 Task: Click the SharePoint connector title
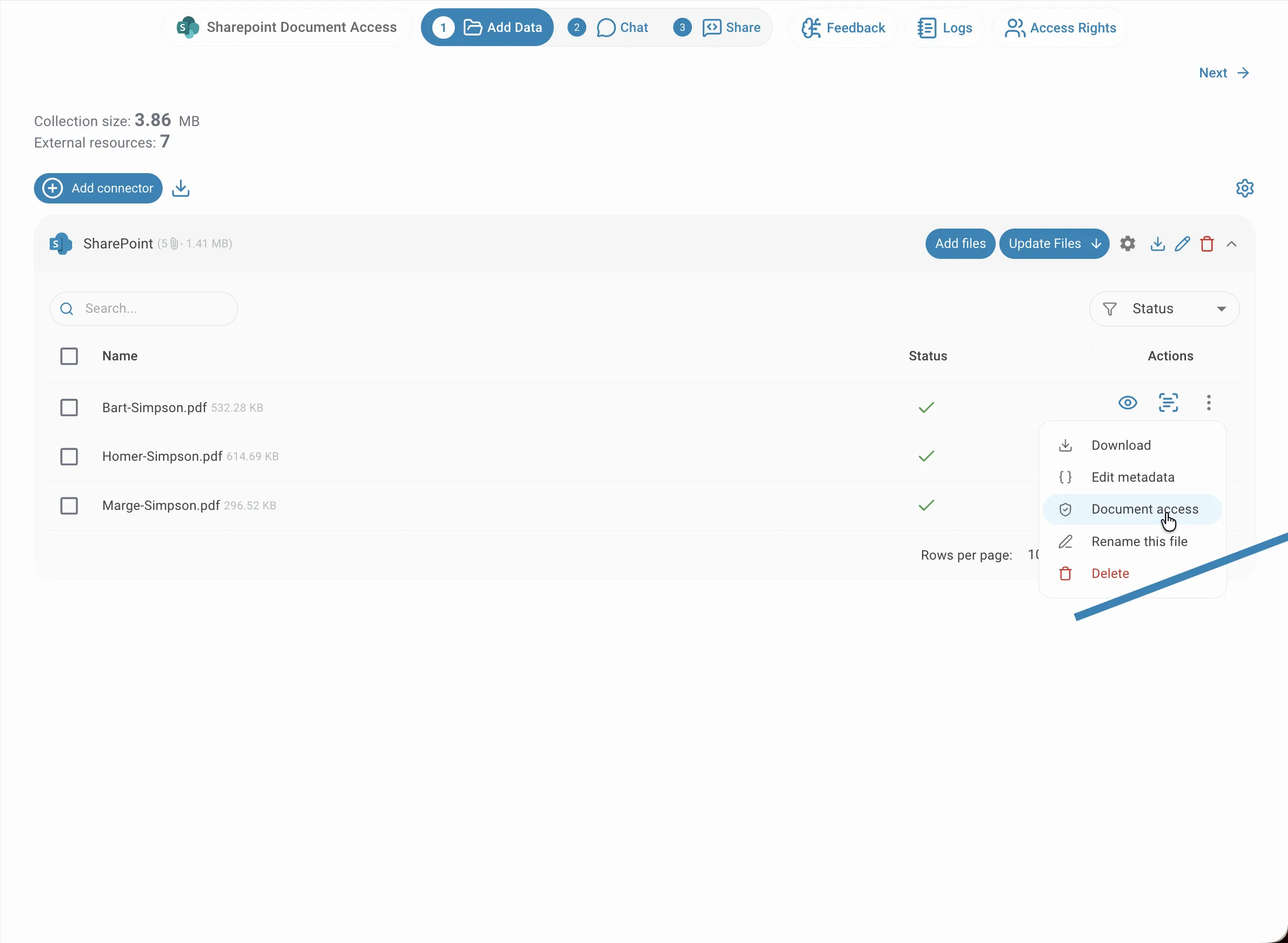click(118, 244)
